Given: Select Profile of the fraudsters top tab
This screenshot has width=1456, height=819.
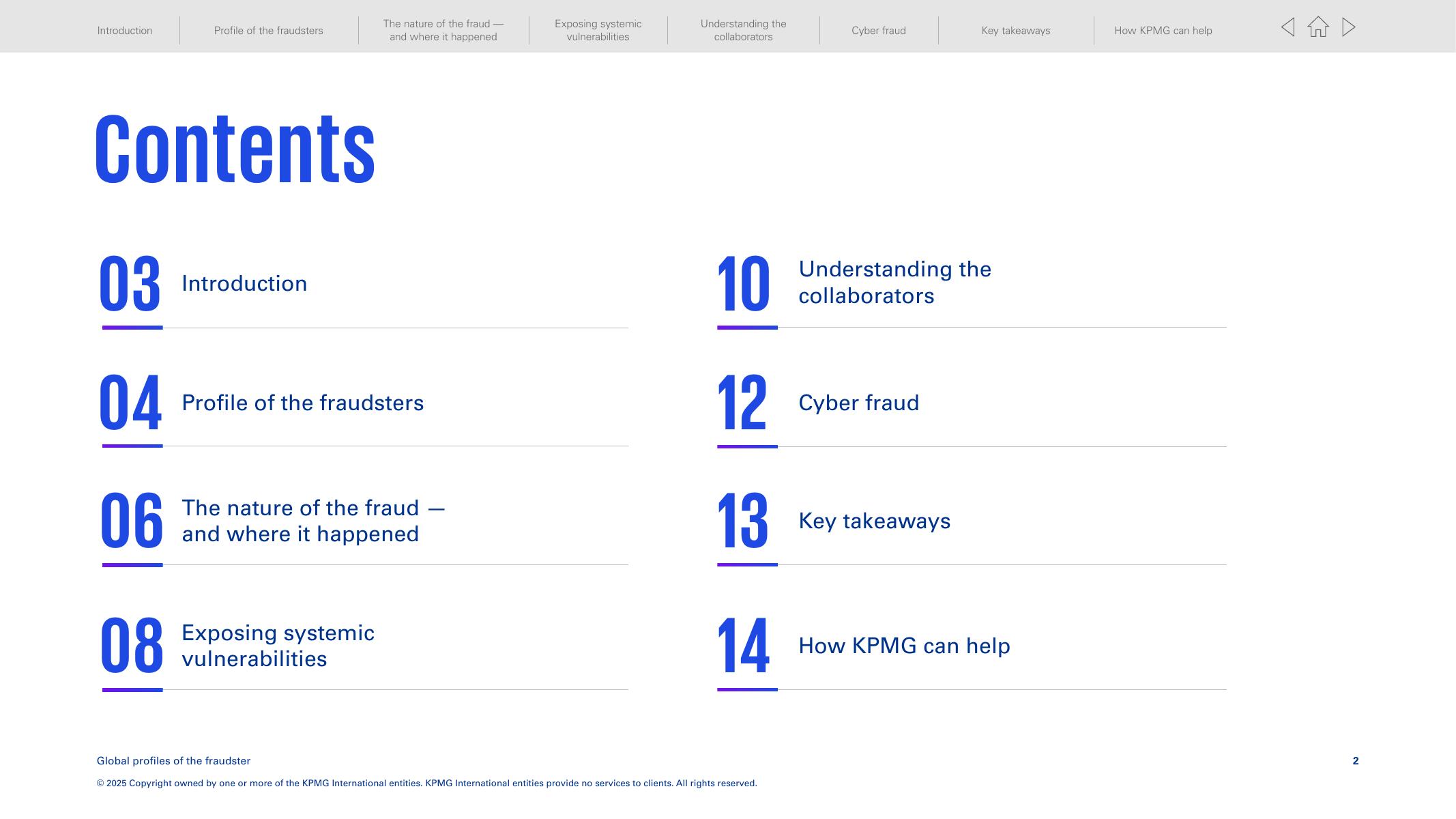Looking at the screenshot, I should pyautogui.click(x=268, y=31).
